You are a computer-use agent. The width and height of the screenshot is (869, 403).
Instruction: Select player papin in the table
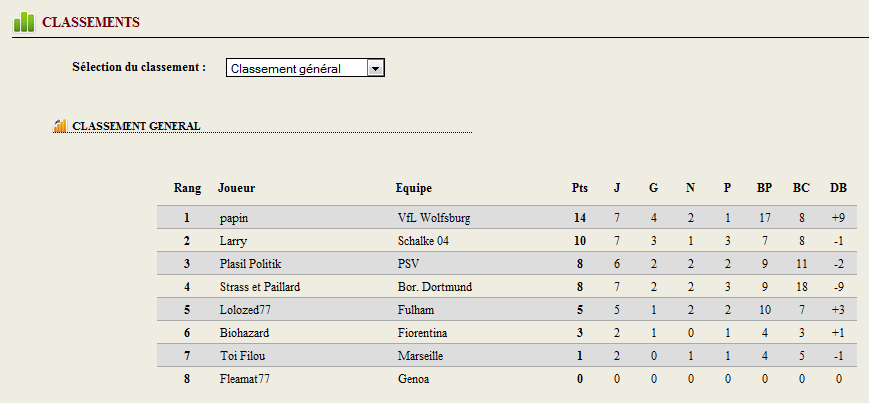click(x=234, y=218)
